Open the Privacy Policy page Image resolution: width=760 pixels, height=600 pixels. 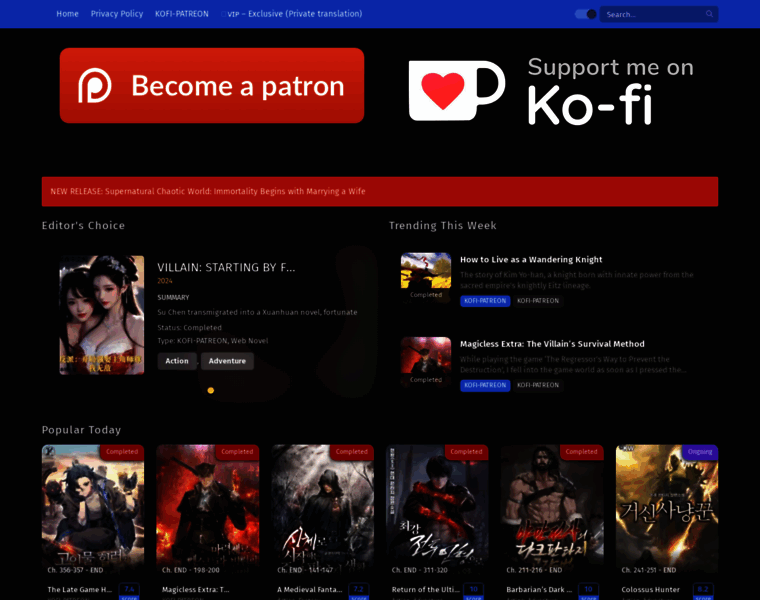click(x=117, y=14)
